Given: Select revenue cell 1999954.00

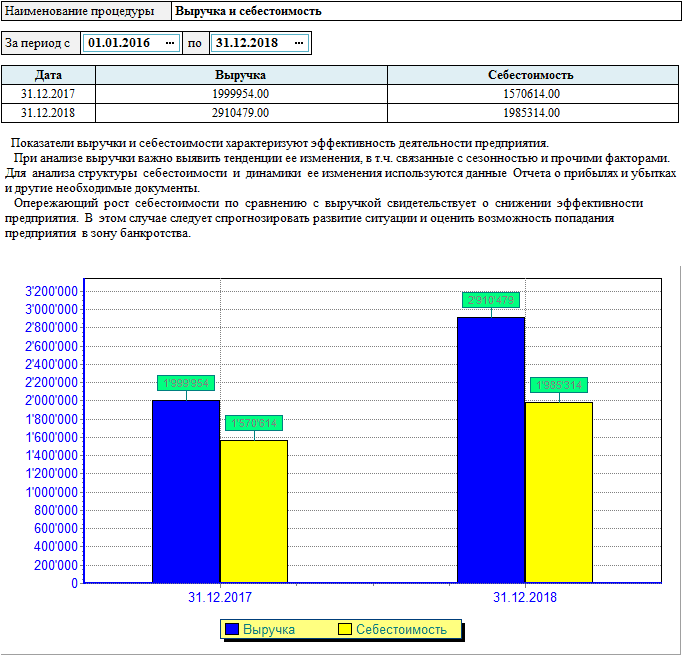Looking at the screenshot, I should point(241,94).
